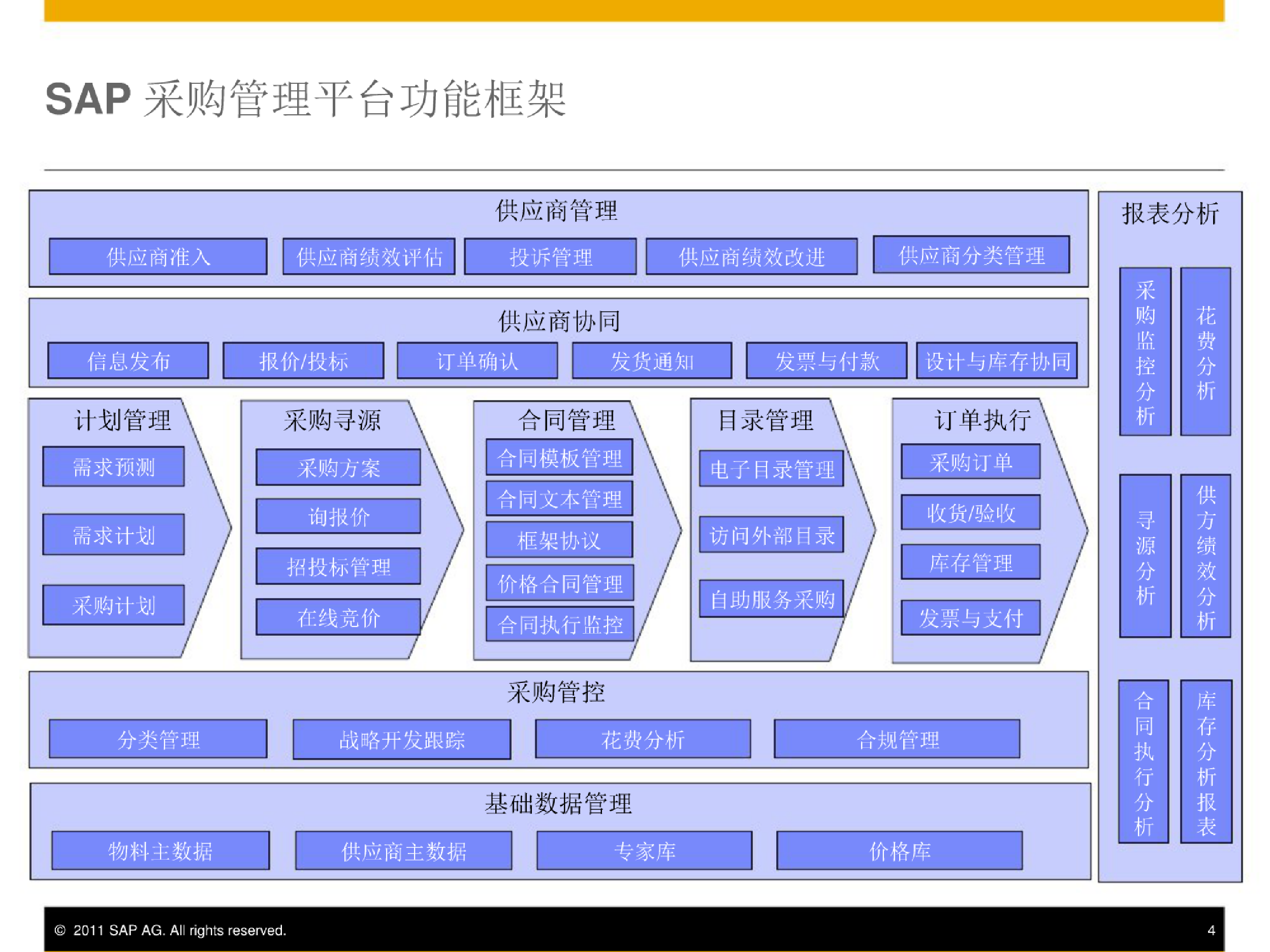Click the 供应商主数据 box
Image resolution: width=1270 pixels, height=952 pixels.
(404, 850)
